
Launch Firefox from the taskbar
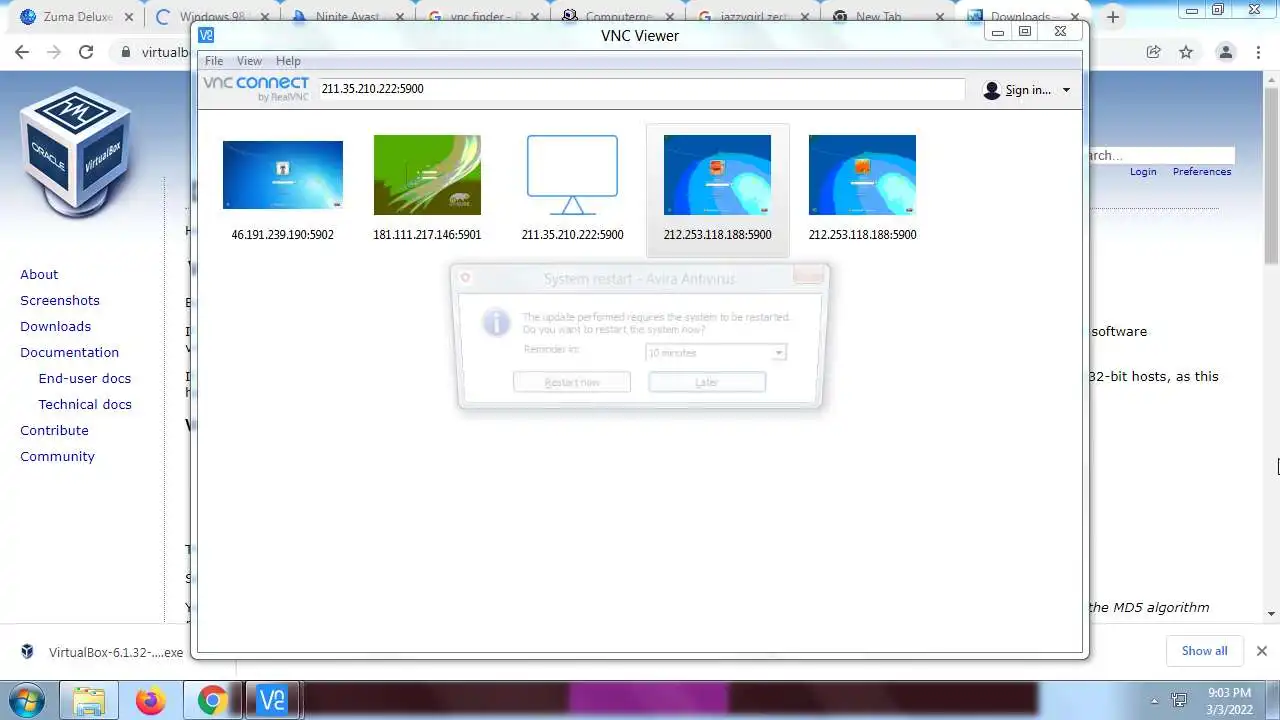pos(150,700)
